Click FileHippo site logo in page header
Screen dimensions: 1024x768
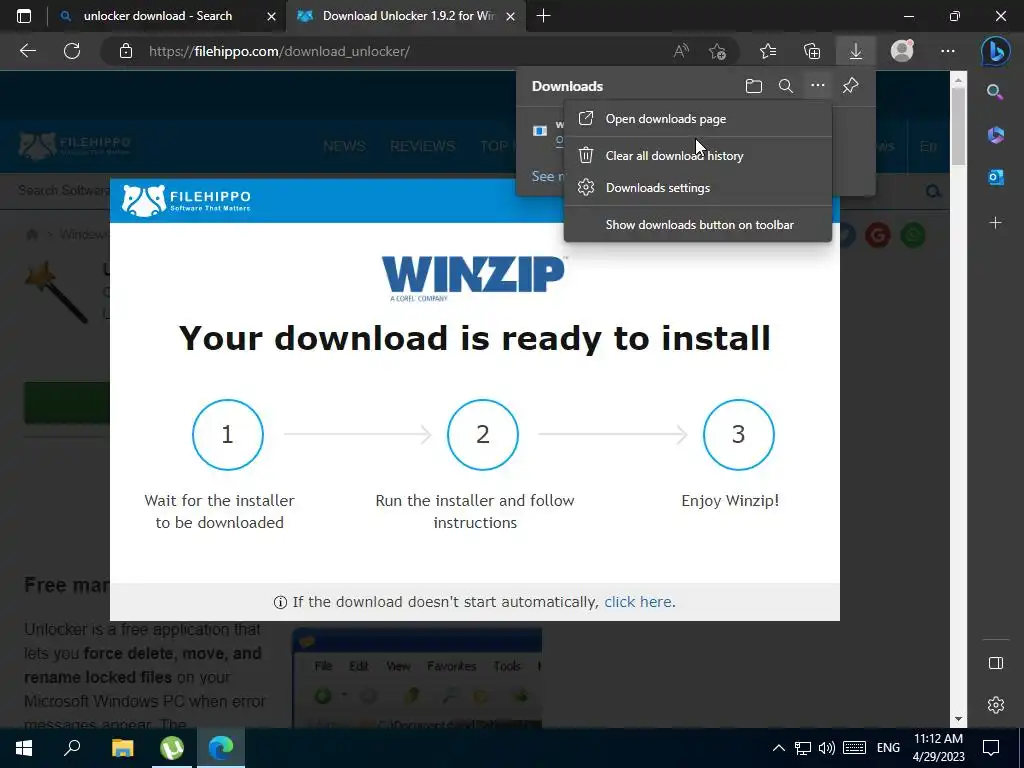pyautogui.click(x=74, y=146)
